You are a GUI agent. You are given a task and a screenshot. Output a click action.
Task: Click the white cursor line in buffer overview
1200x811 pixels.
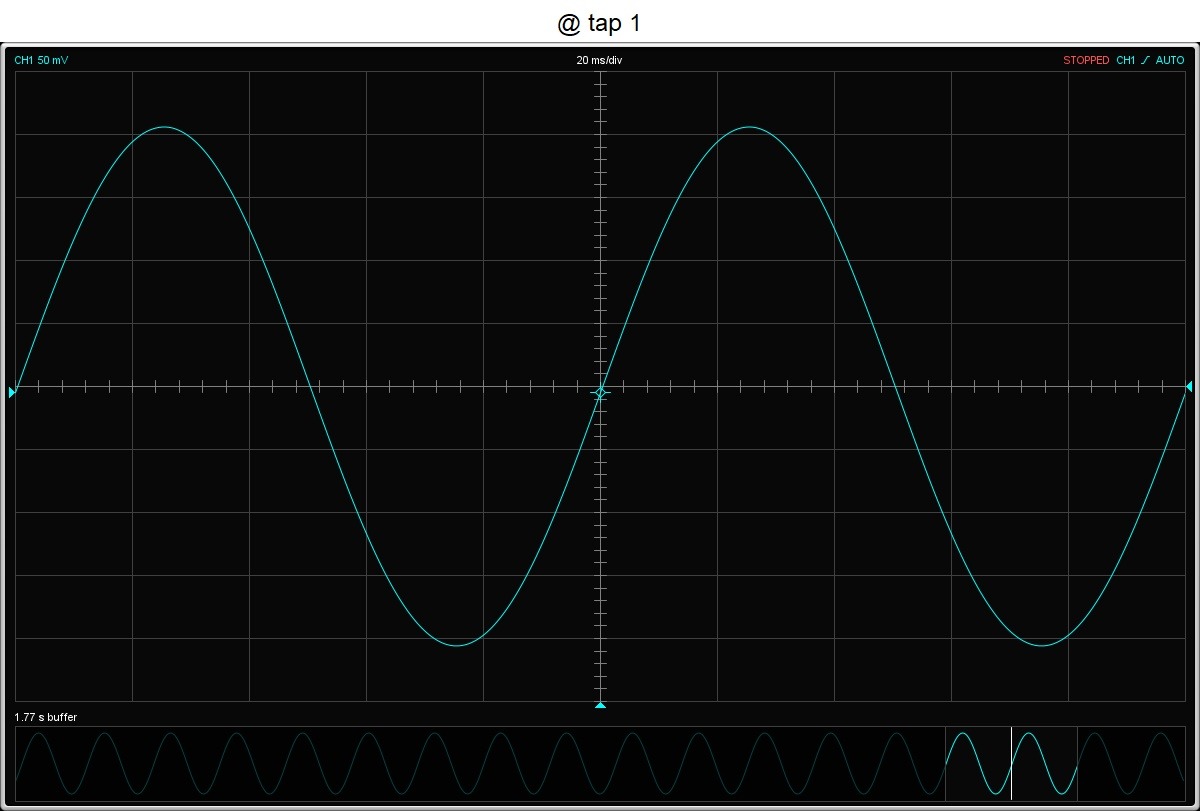pyautogui.click(x=1011, y=763)
